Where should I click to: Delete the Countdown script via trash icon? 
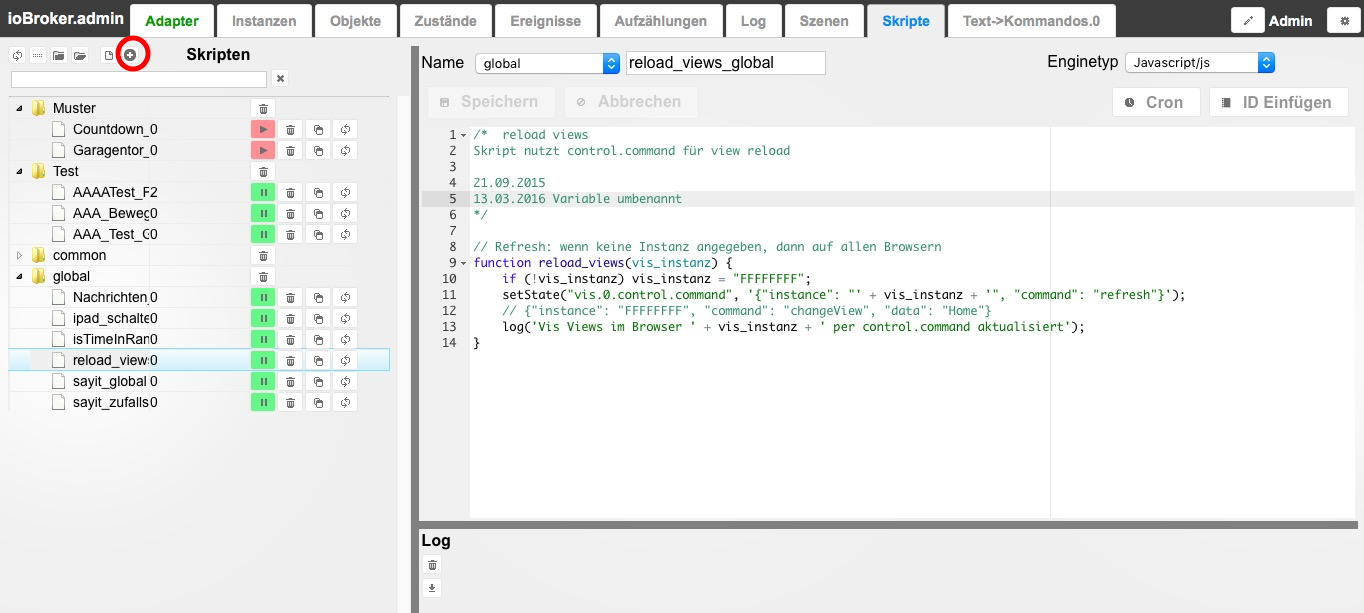[290, 129]
